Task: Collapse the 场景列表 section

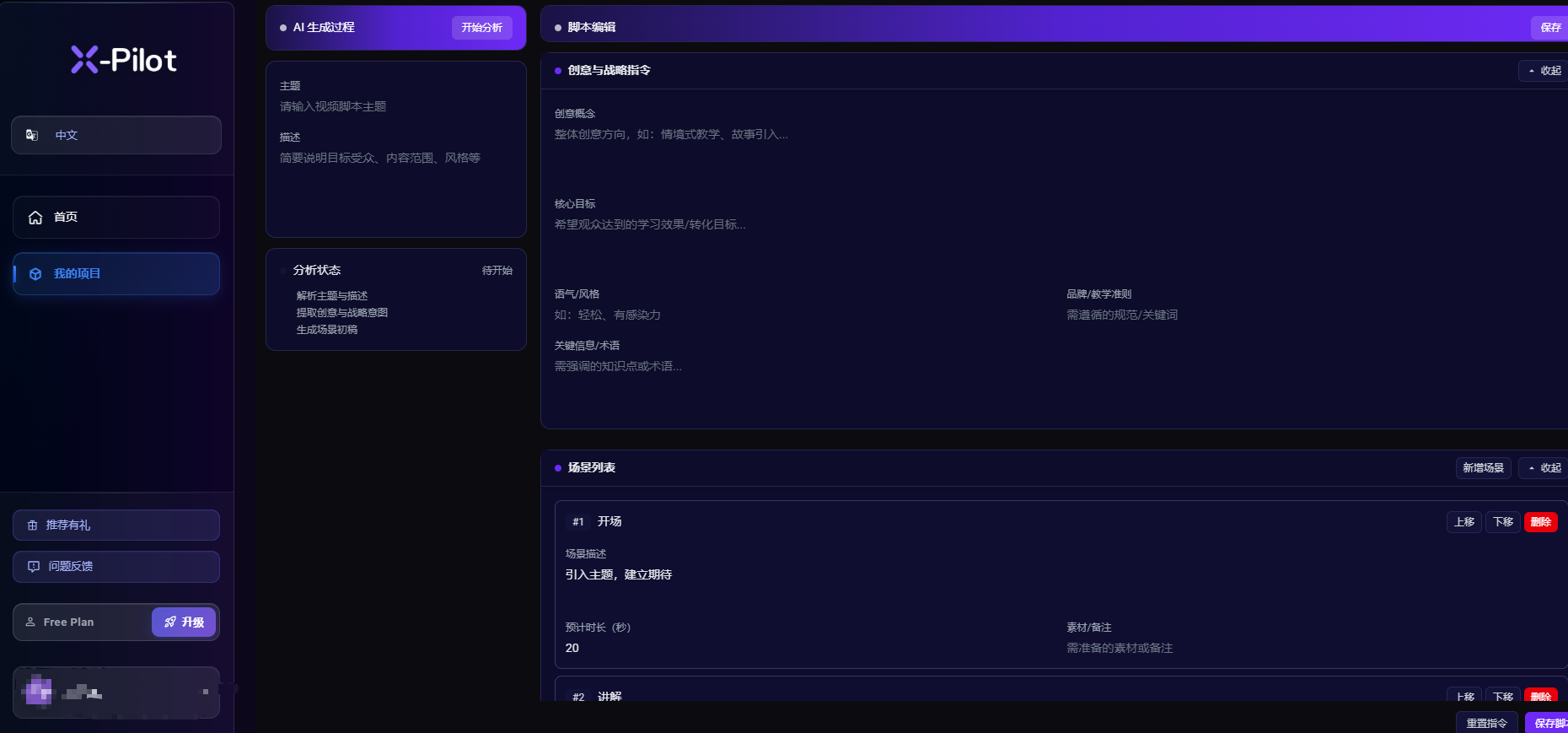Action: pyautogui.click(x=1544, y=468)
